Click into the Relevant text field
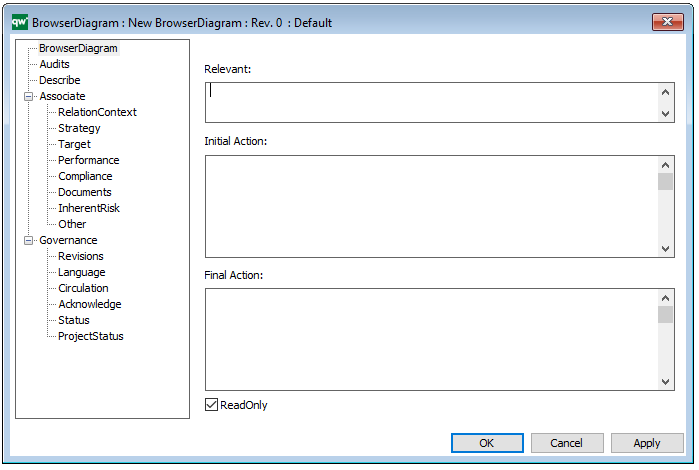 [x=431, y=102]
